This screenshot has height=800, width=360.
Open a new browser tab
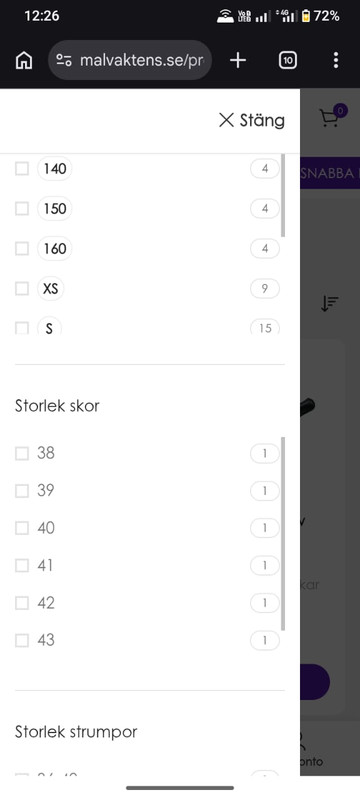click(238, 60)
